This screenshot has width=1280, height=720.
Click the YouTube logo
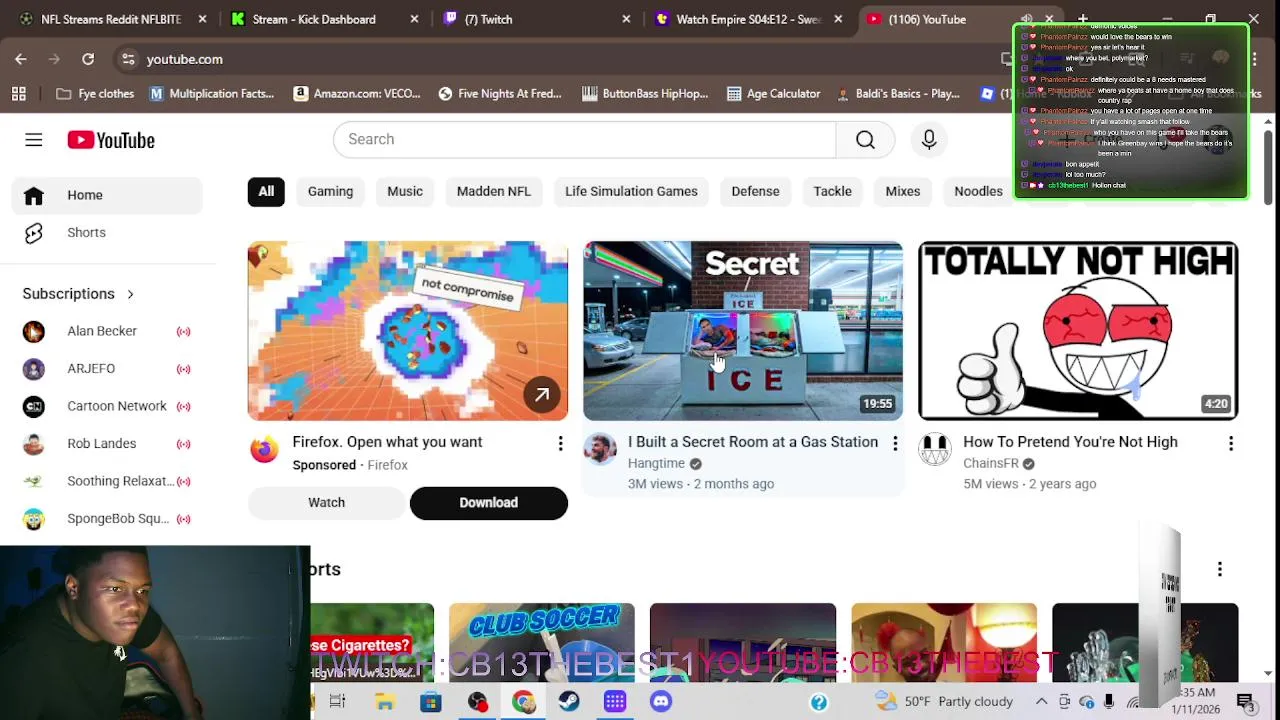click(x=111, y=140)
